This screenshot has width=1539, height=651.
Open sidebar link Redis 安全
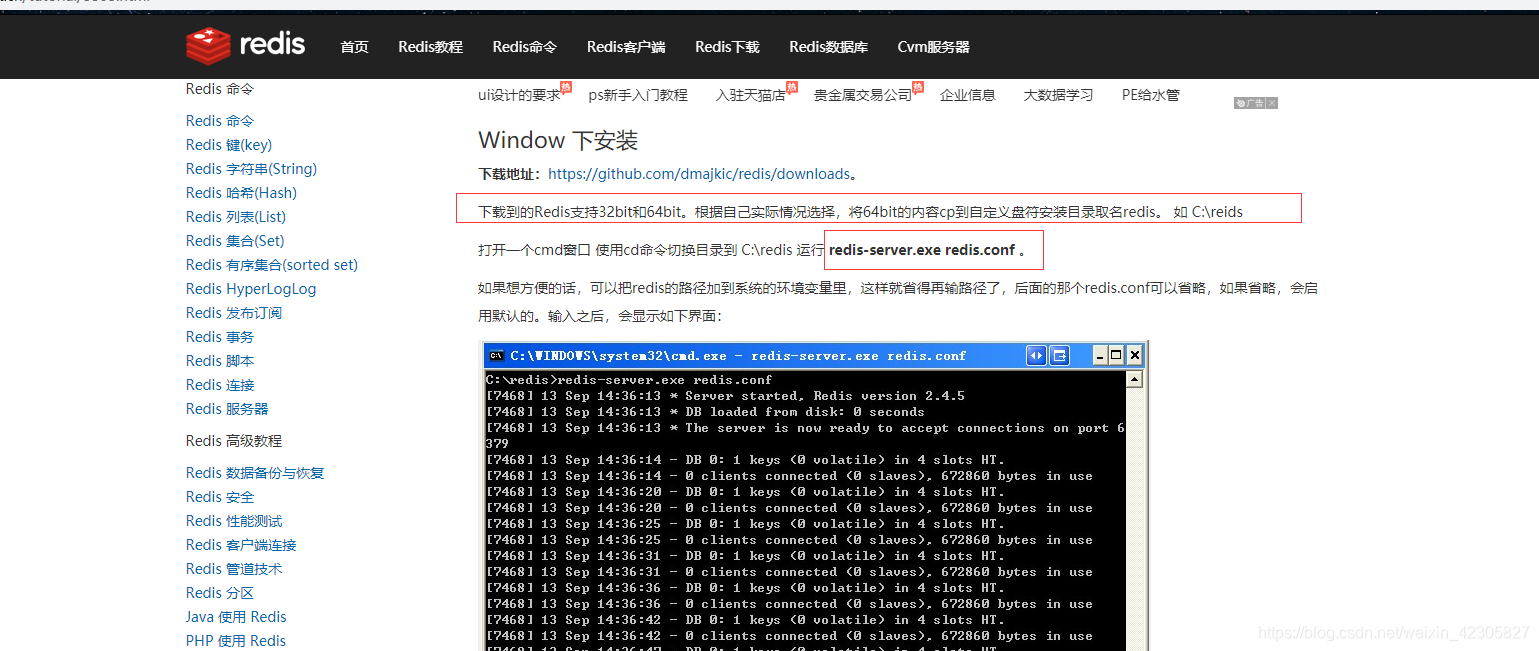pyautogui.click(x=220, y=497)
